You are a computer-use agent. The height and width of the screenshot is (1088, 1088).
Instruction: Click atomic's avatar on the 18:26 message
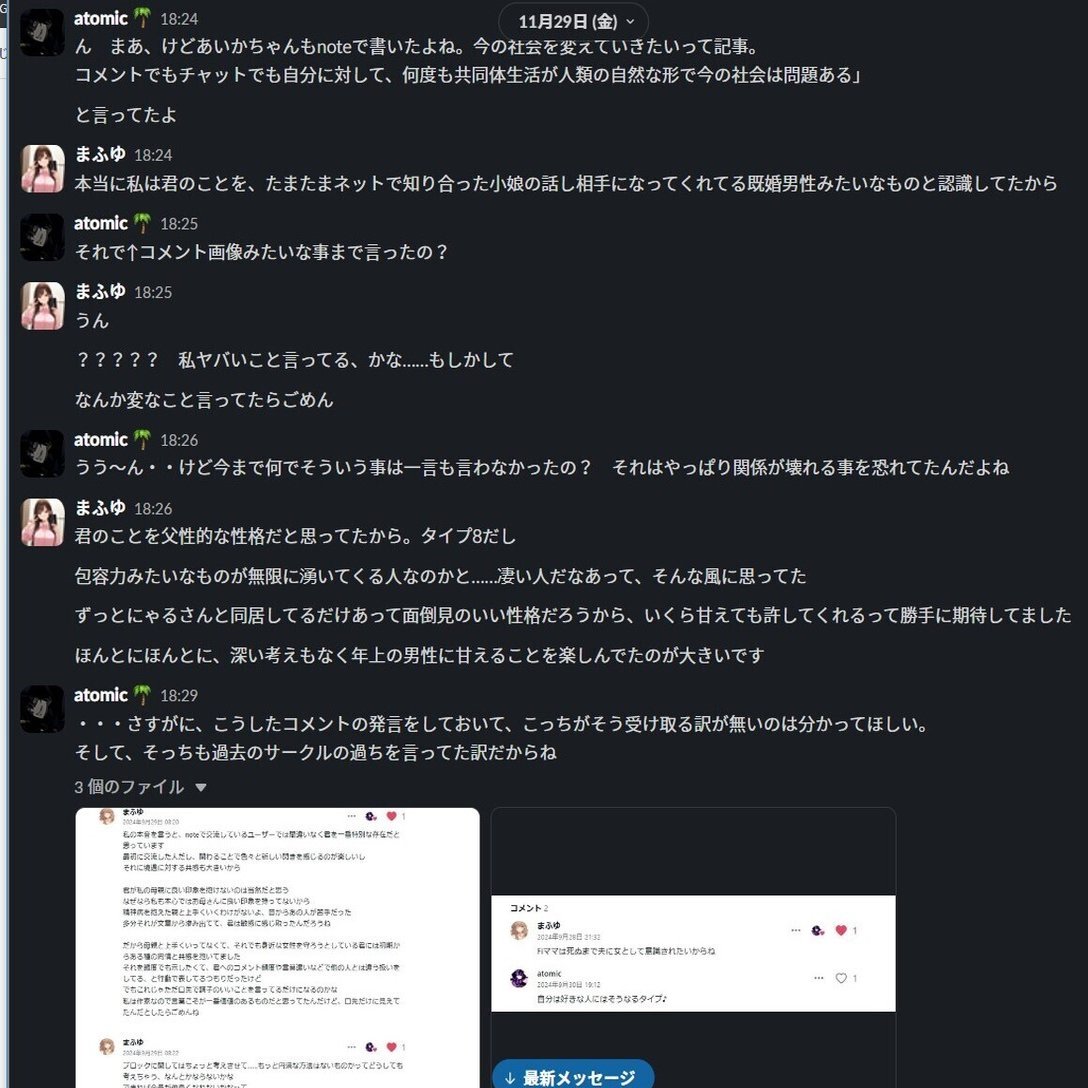42,454
